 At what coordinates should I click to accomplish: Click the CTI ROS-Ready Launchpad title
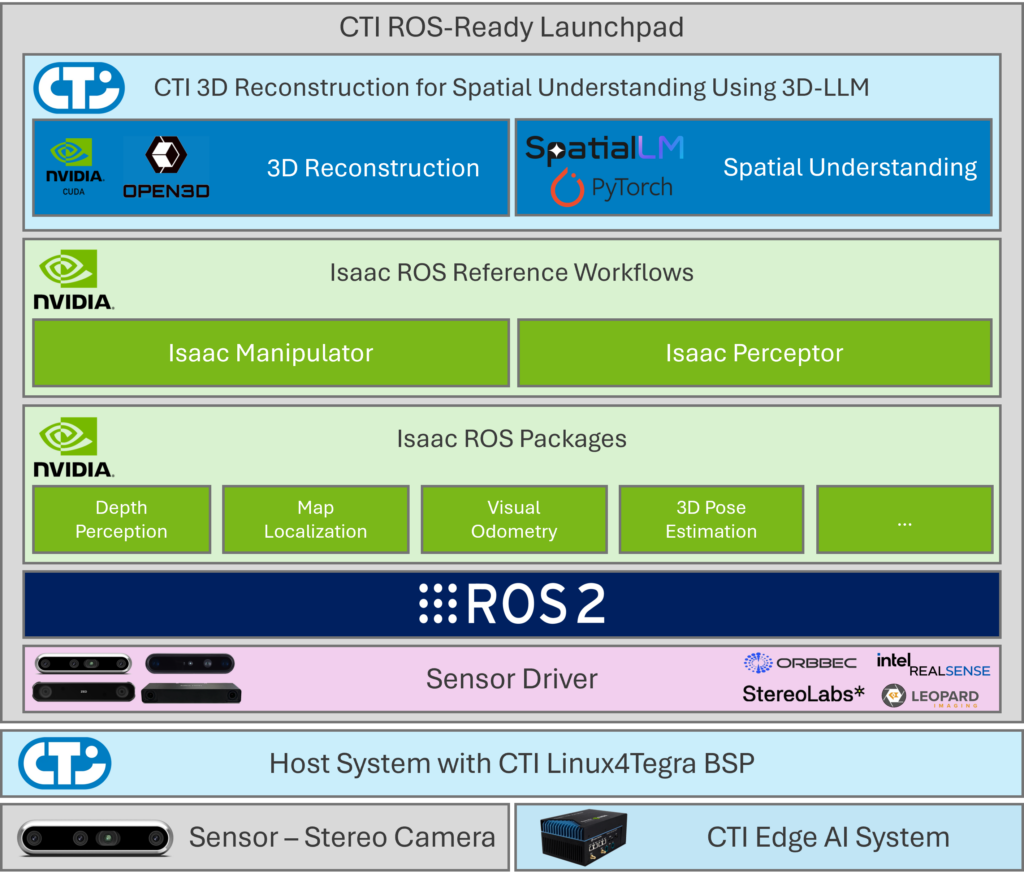[511, 27]
